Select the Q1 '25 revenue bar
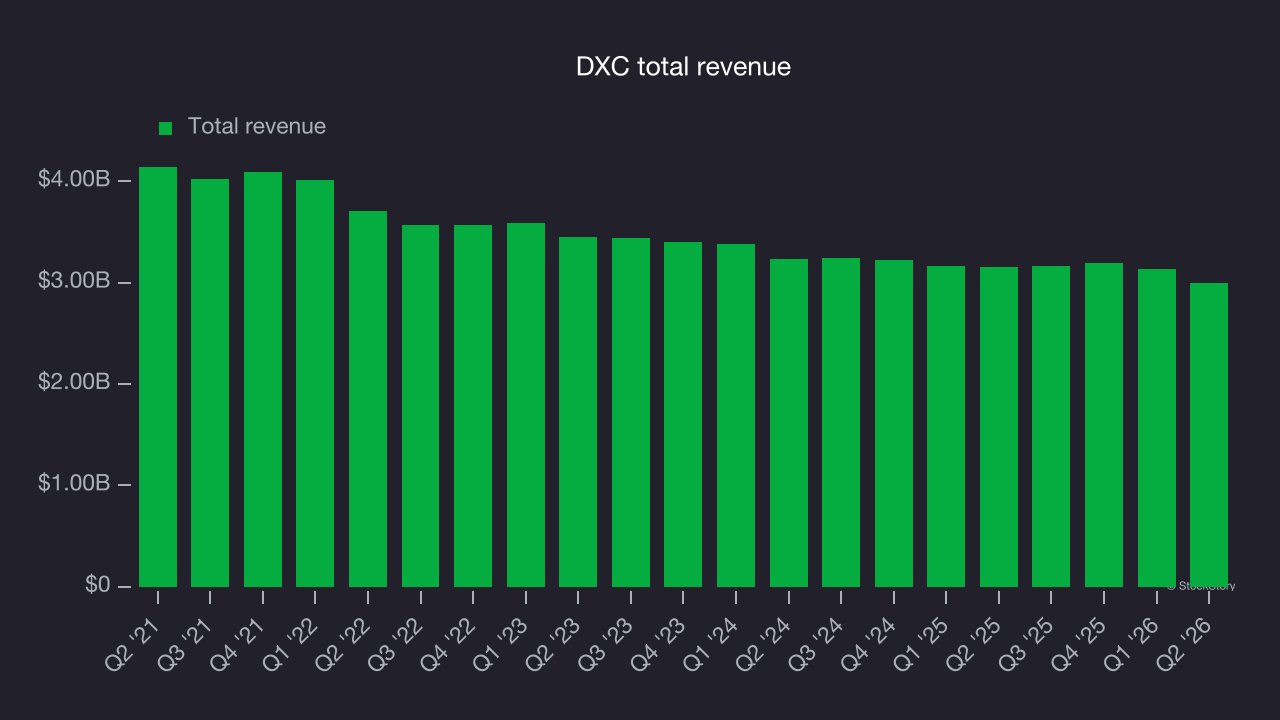Screen dimensions: 1280x720 946,427
